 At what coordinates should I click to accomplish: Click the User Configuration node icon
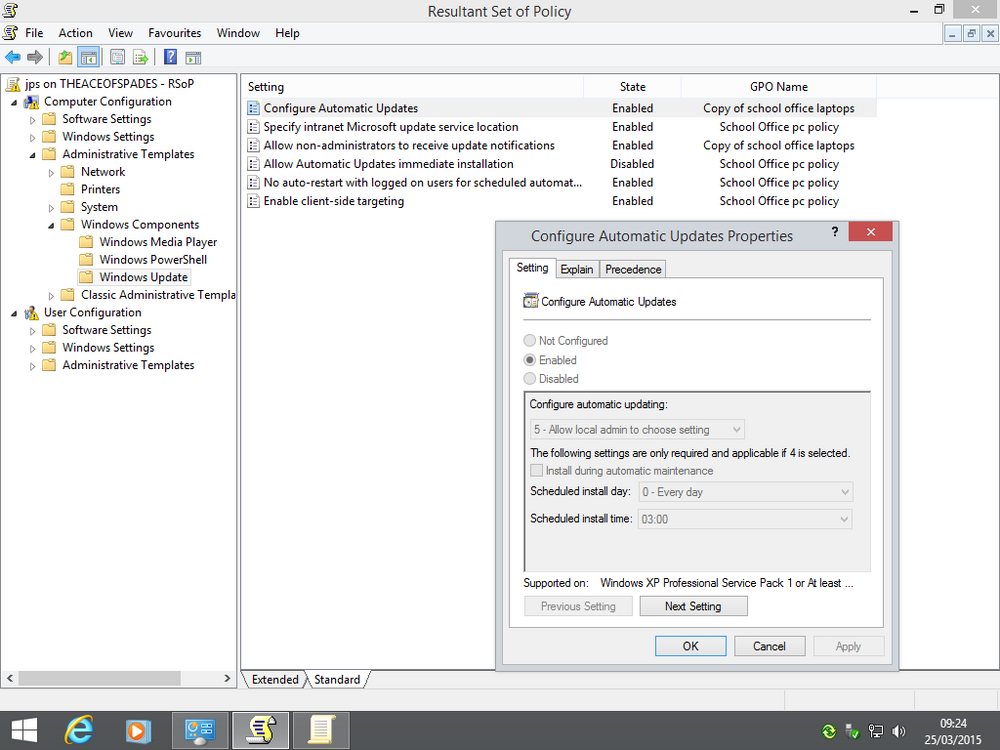[x=31, y=312]
